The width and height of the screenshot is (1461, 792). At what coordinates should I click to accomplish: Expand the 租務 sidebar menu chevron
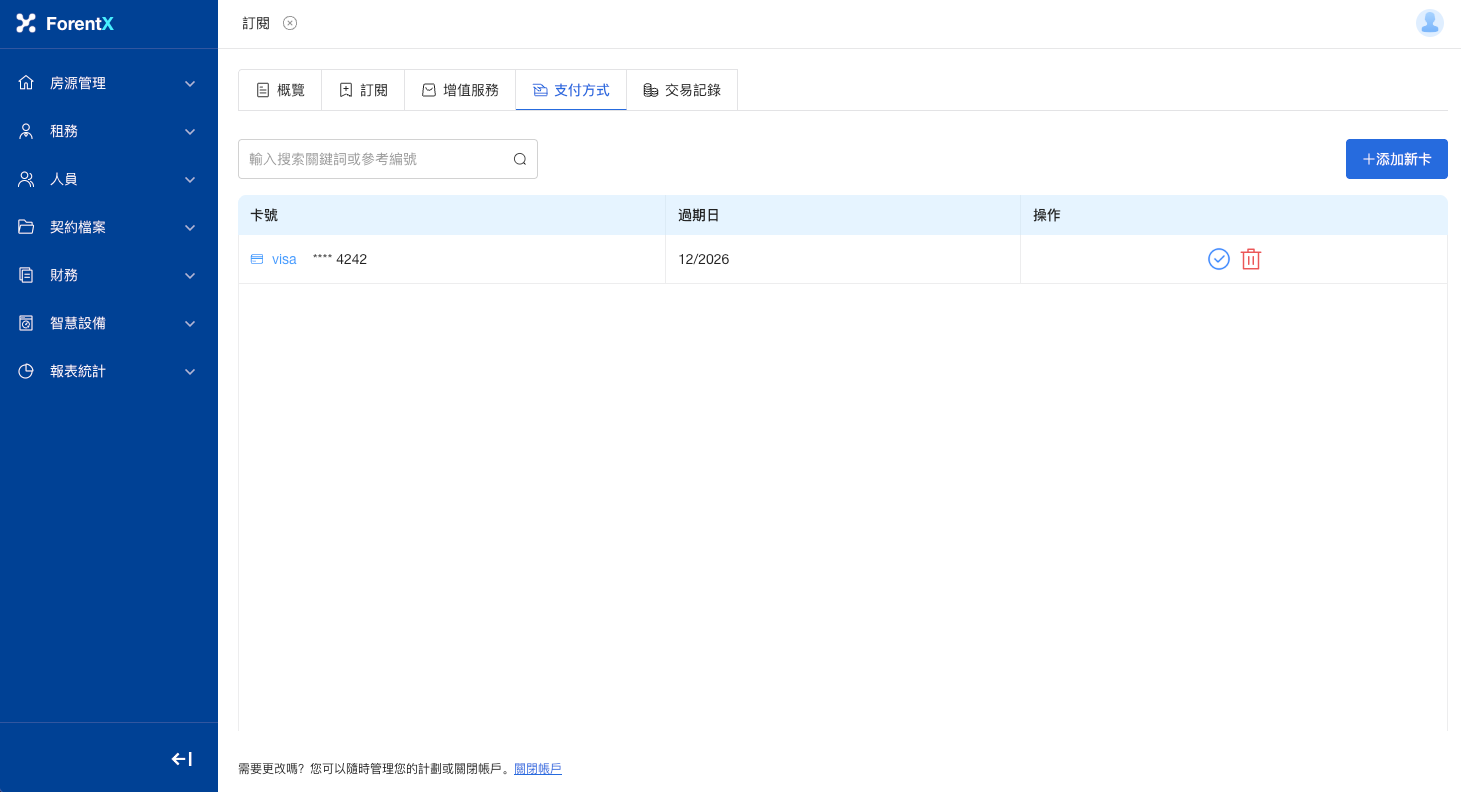[x=190, y=131]
